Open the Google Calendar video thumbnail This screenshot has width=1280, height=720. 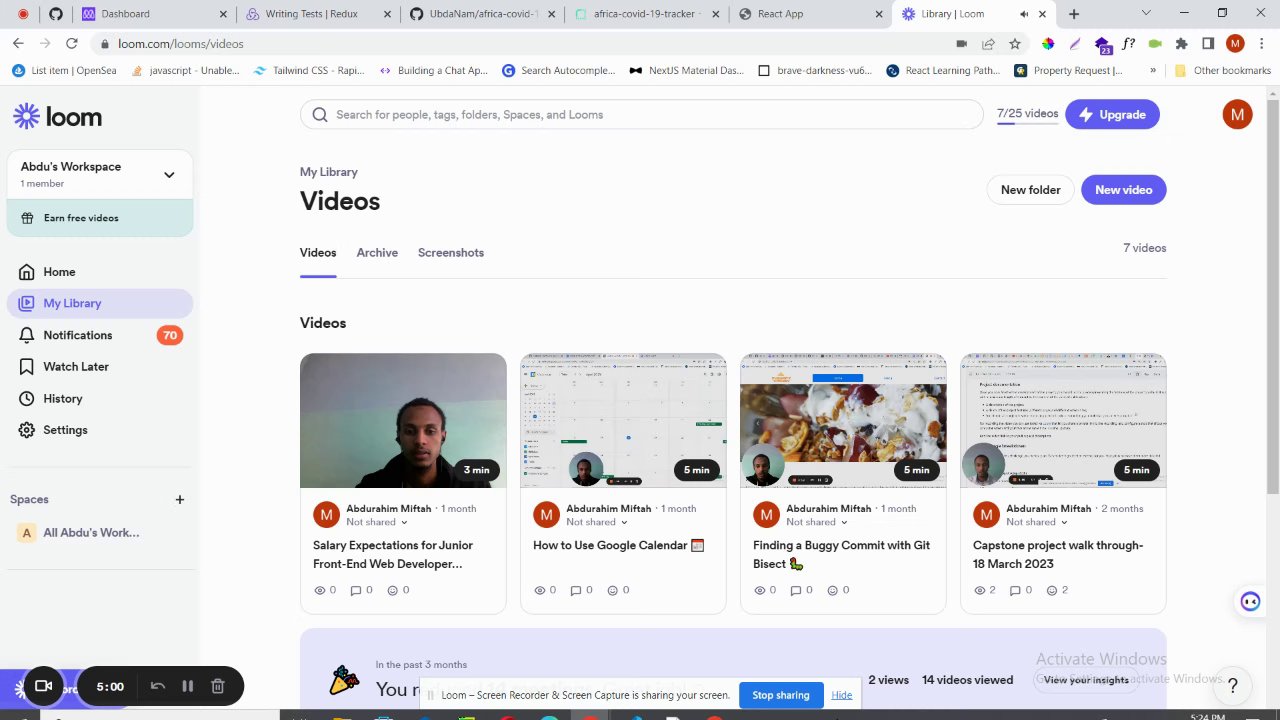623,421
